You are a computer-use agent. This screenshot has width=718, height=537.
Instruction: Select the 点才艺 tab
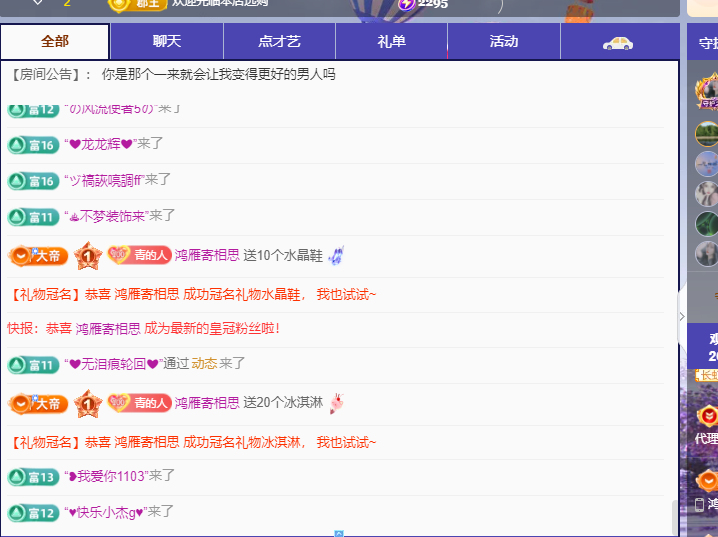[x=279, y=42]
